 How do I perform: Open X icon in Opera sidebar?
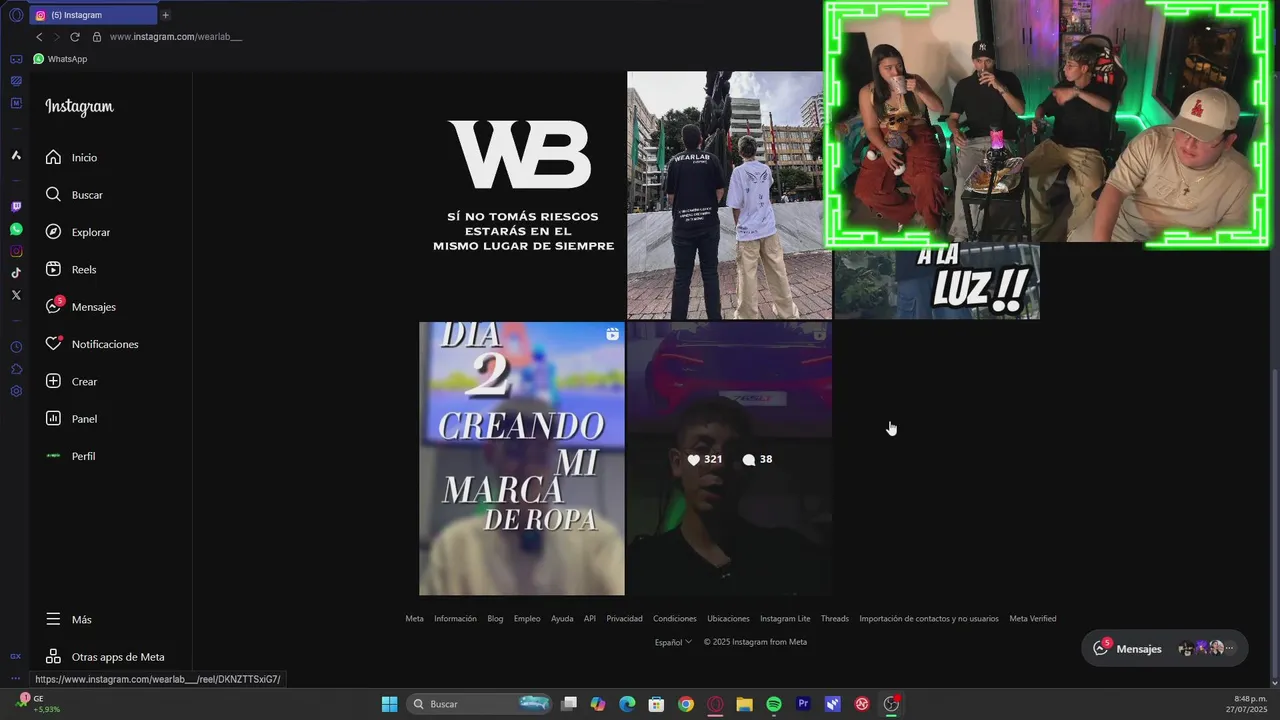coord(16,295)
